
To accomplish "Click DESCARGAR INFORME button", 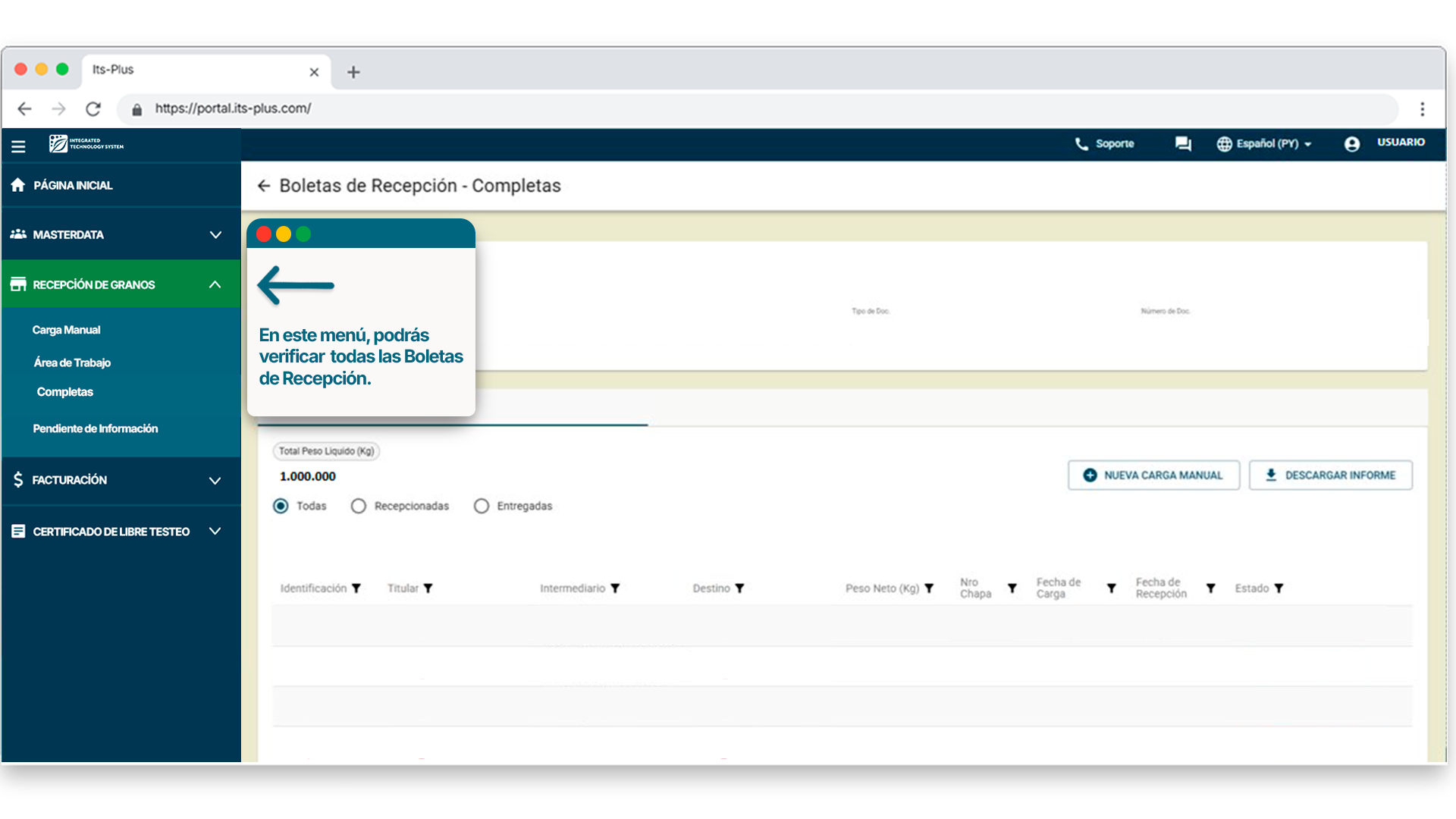I will tap(1330, 475).
